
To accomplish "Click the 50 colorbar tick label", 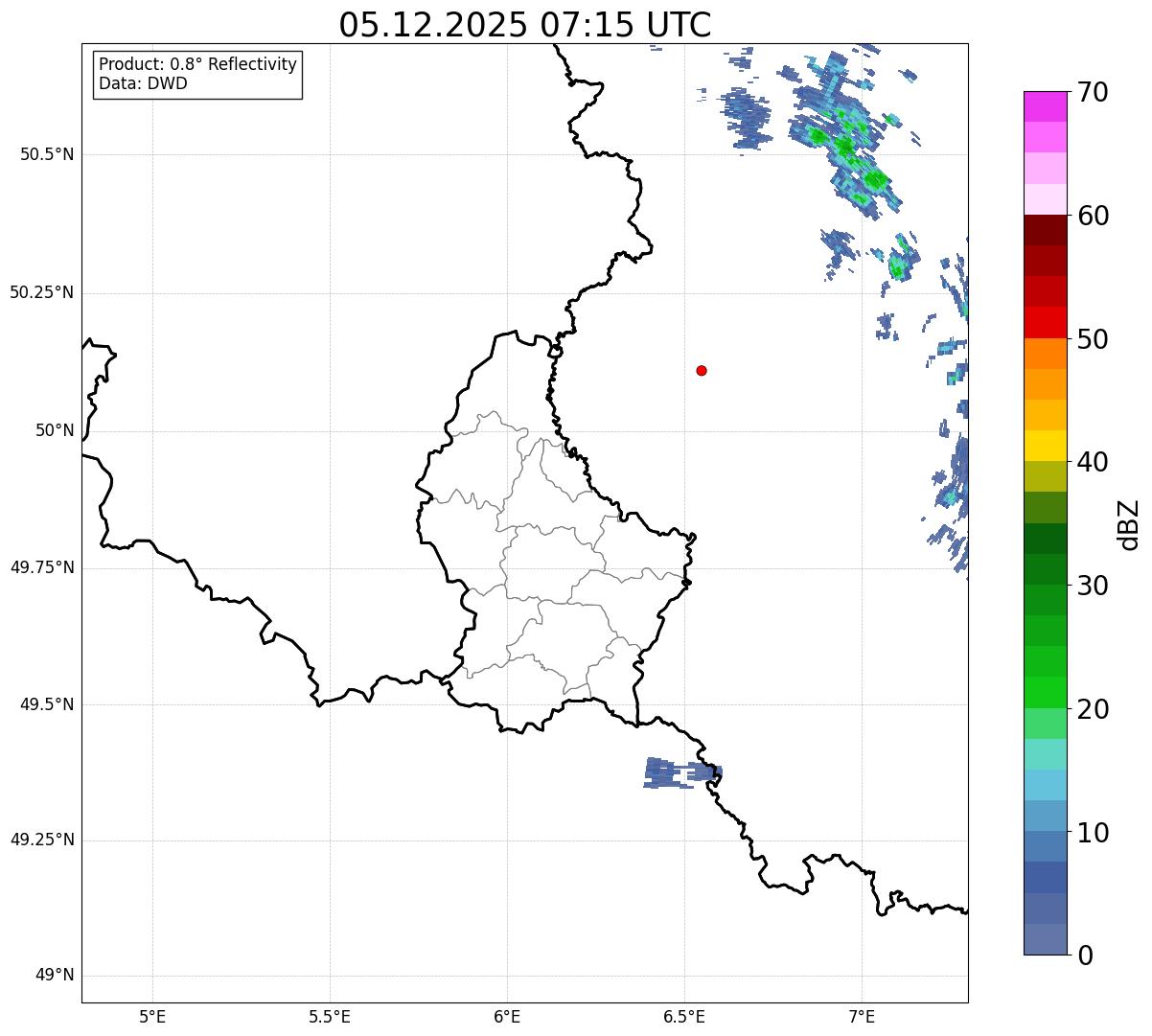I will [x=1093, y=339].
